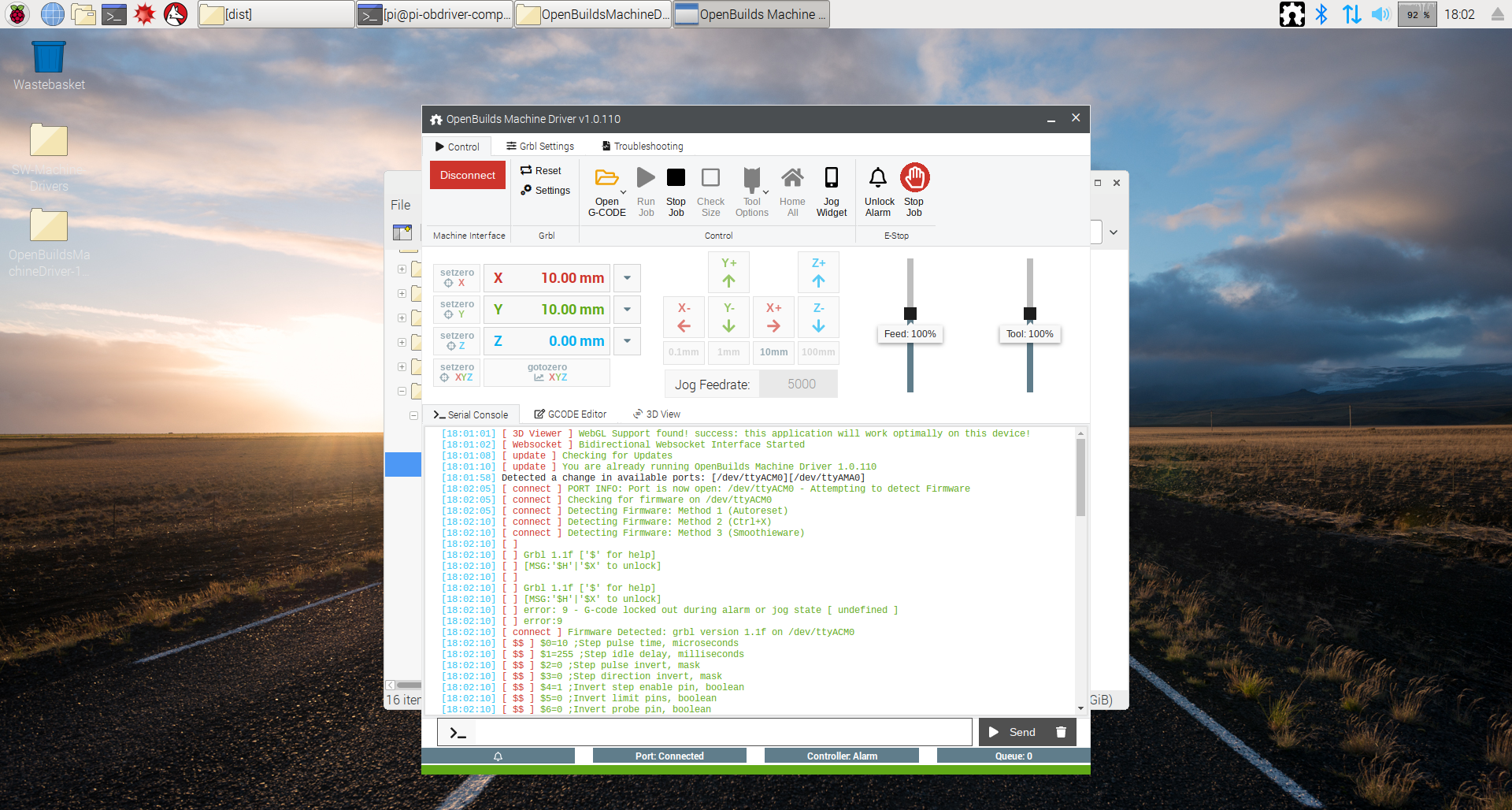Select the 10mm jog step size

point(773,352)
